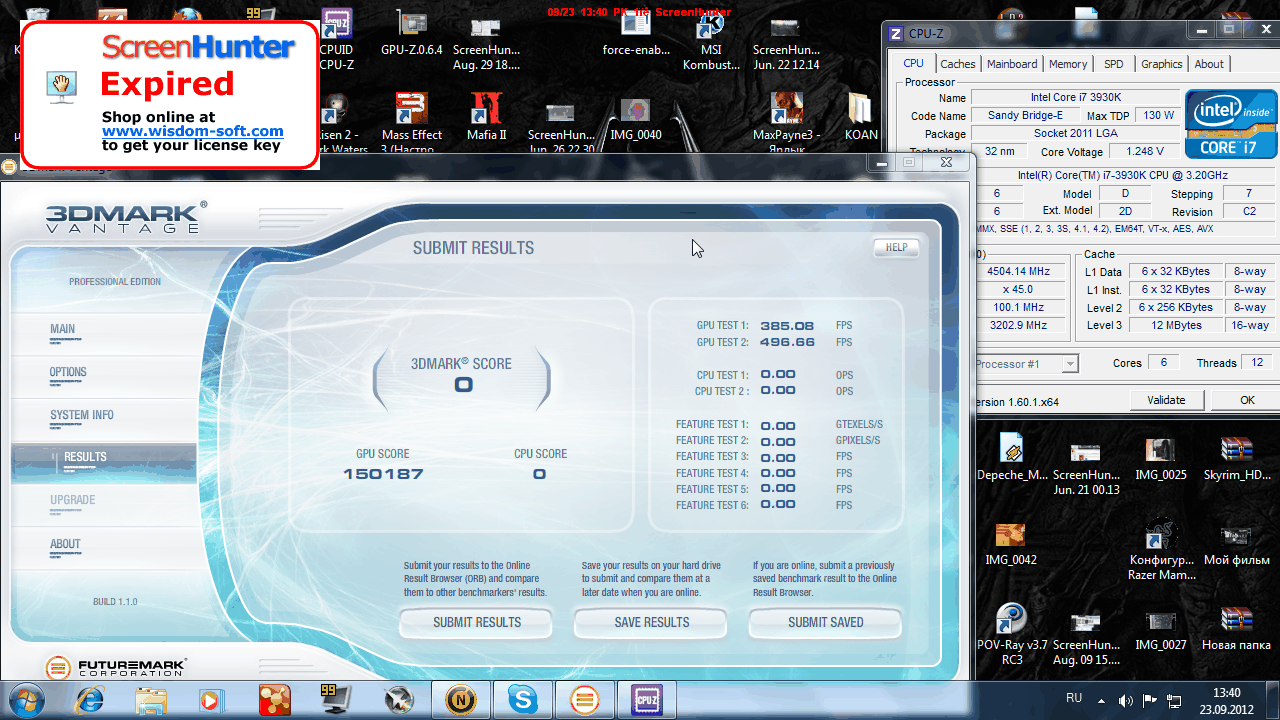Switch to the Mainboard tab in CPU-Z
Image resolution: width=1280 pixels, height=720 pixels.
pos(1012,64)
